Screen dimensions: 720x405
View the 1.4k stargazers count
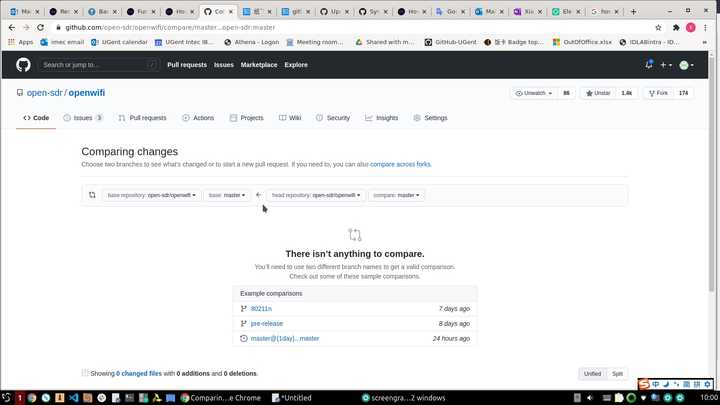tap(627, 93)
